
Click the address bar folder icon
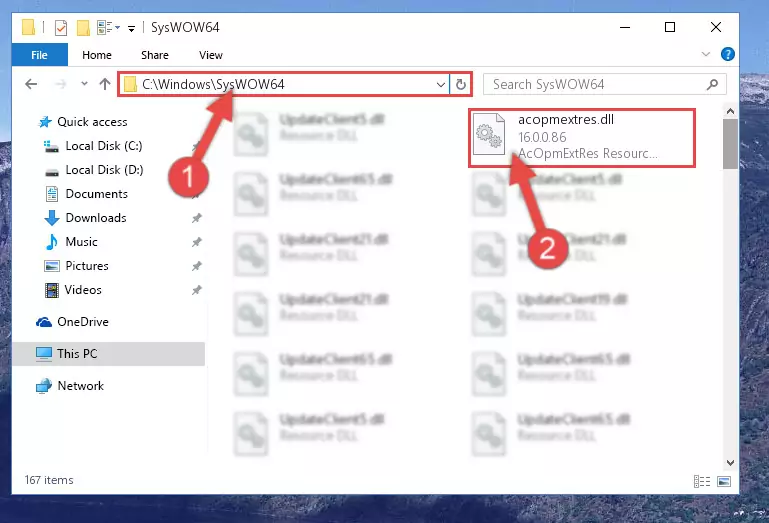click(x=130, y=84)
